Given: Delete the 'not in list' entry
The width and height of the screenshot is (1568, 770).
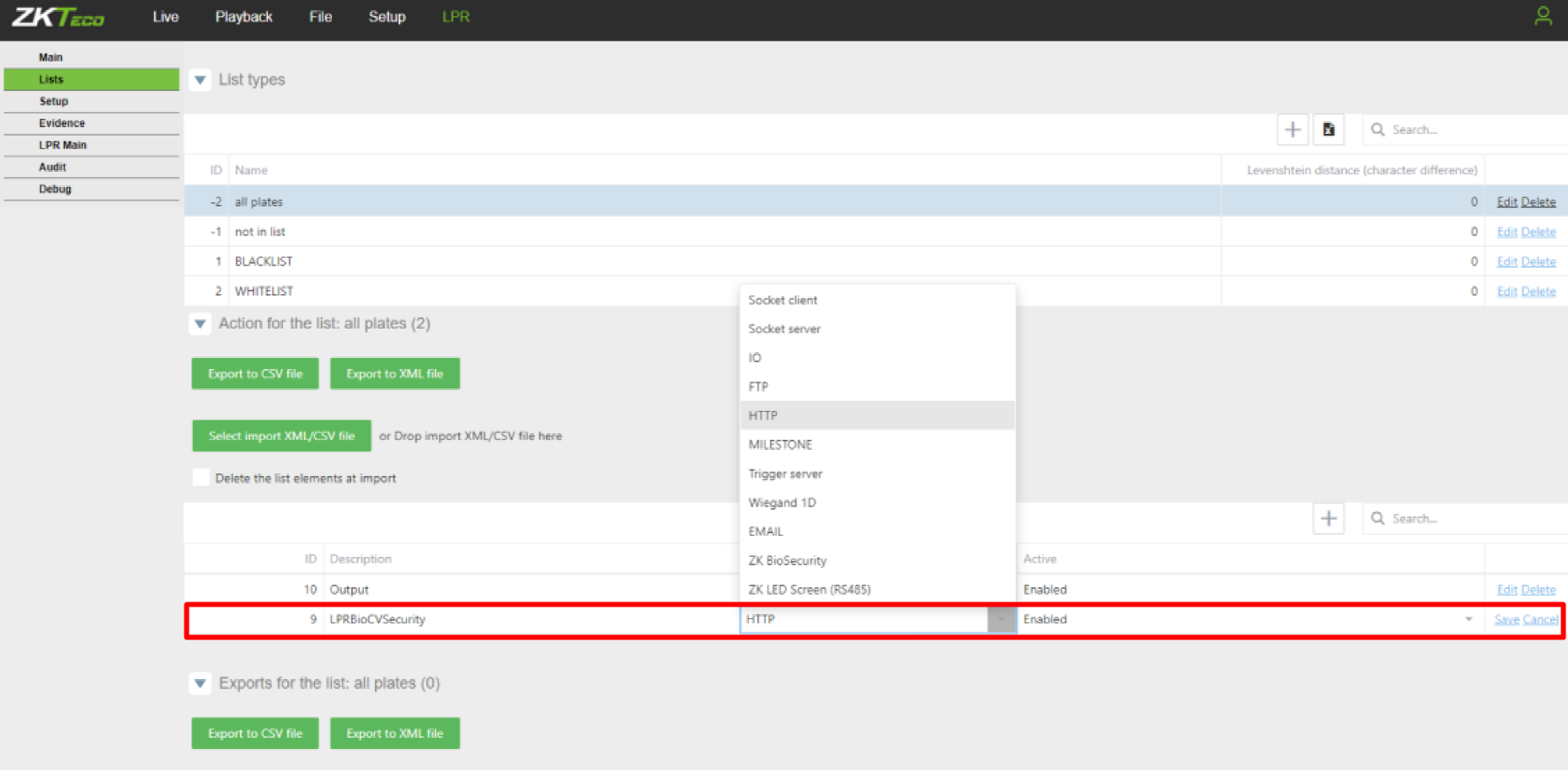Looking at the screenshot, I should 1539,232.
